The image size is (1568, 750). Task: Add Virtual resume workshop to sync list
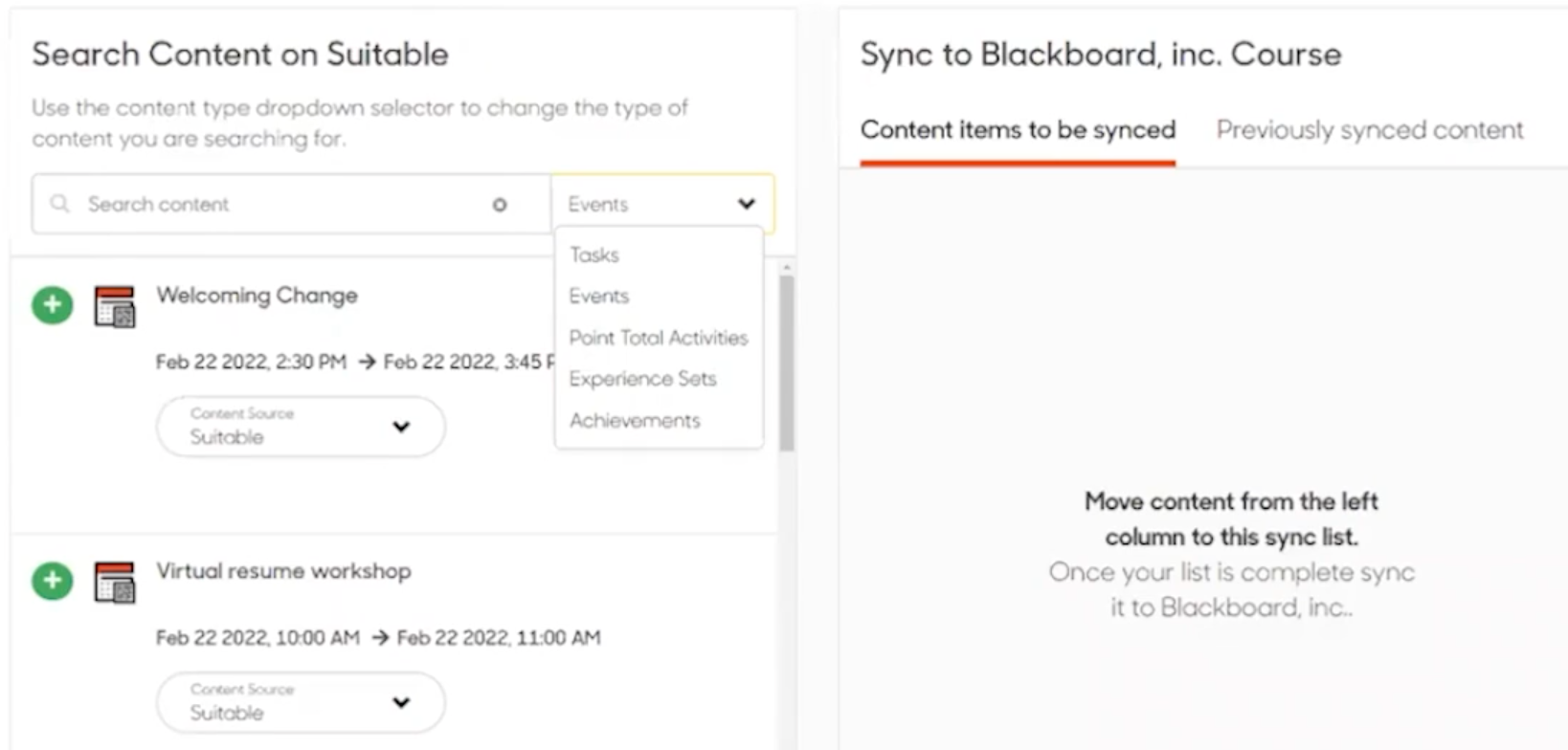(53, 581)
